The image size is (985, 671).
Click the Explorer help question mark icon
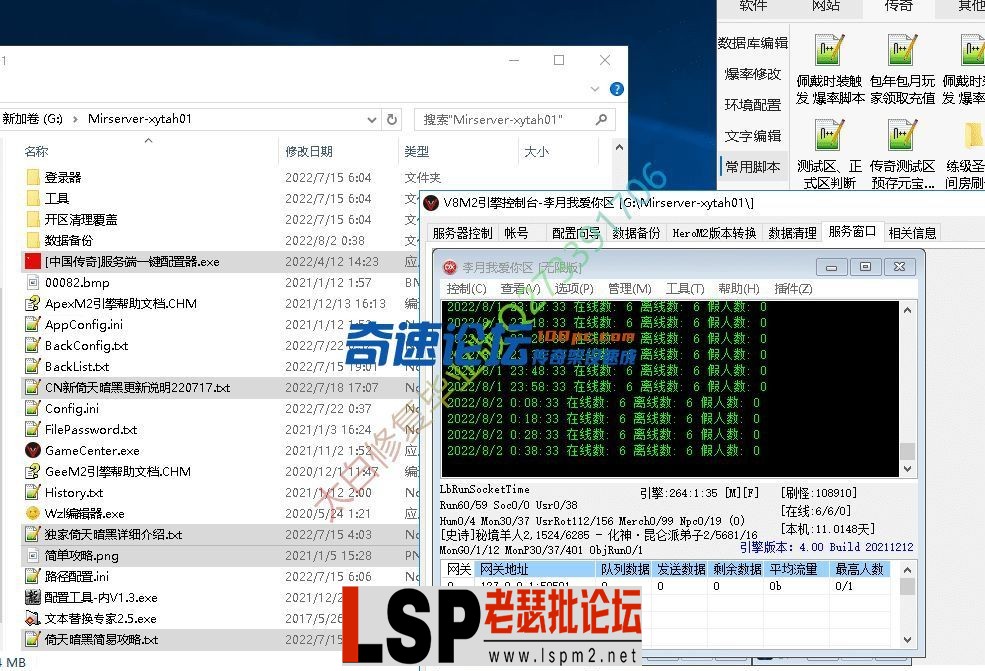click(617, 89)
